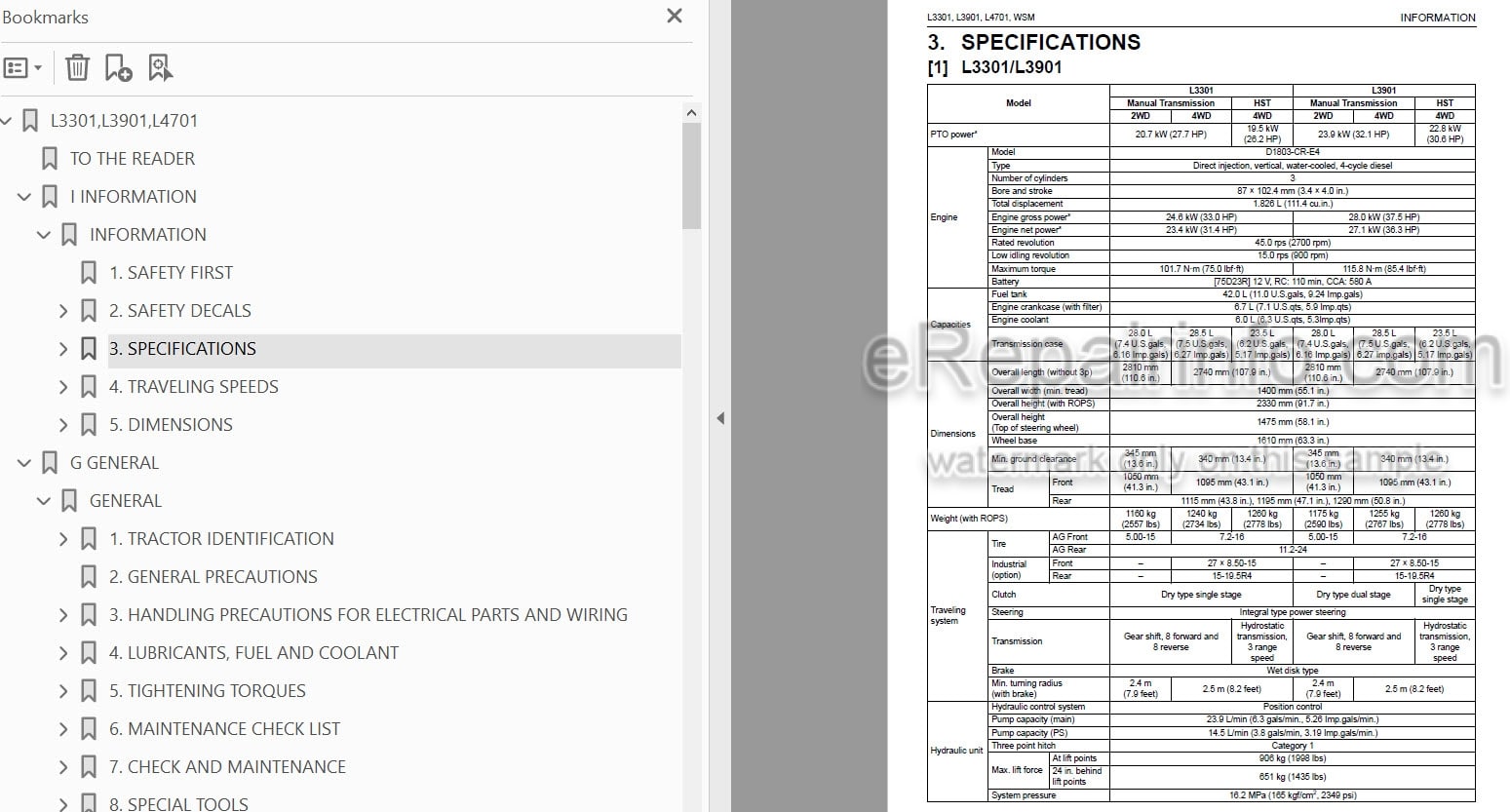This screenshot has height=812, width=1510.
Task: Close the Bookmarks panel
Action: [x=674, y=17]
